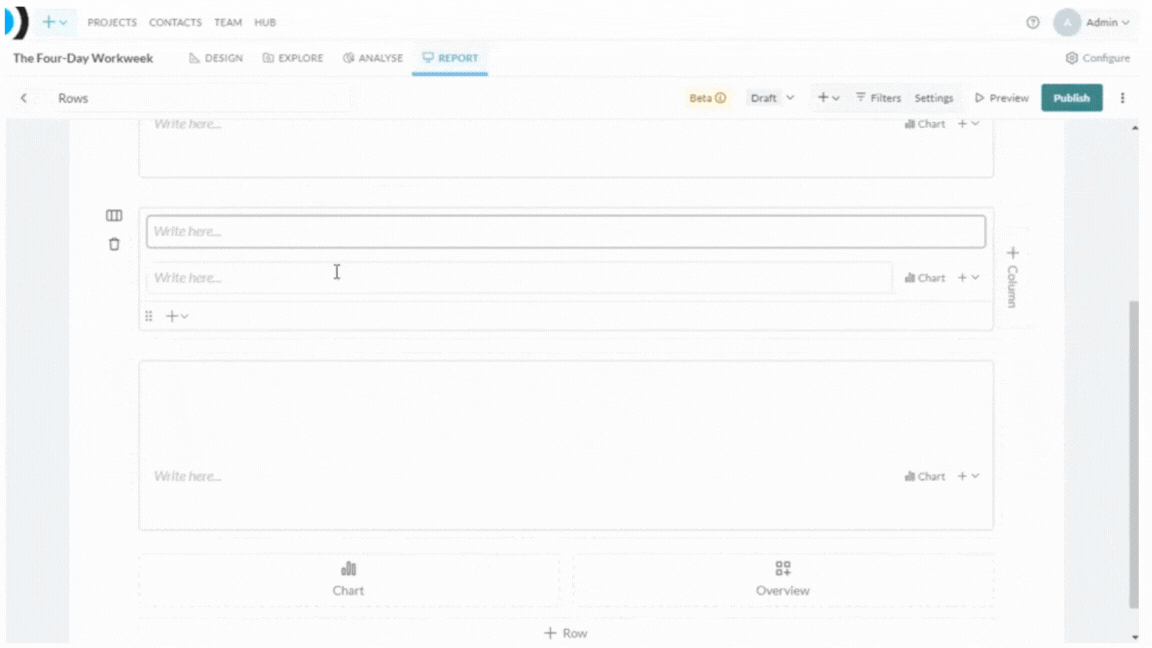Screen dimensions: 1152x648
Task: Click the scrollbar up arrow
Action: [1134, 128]
